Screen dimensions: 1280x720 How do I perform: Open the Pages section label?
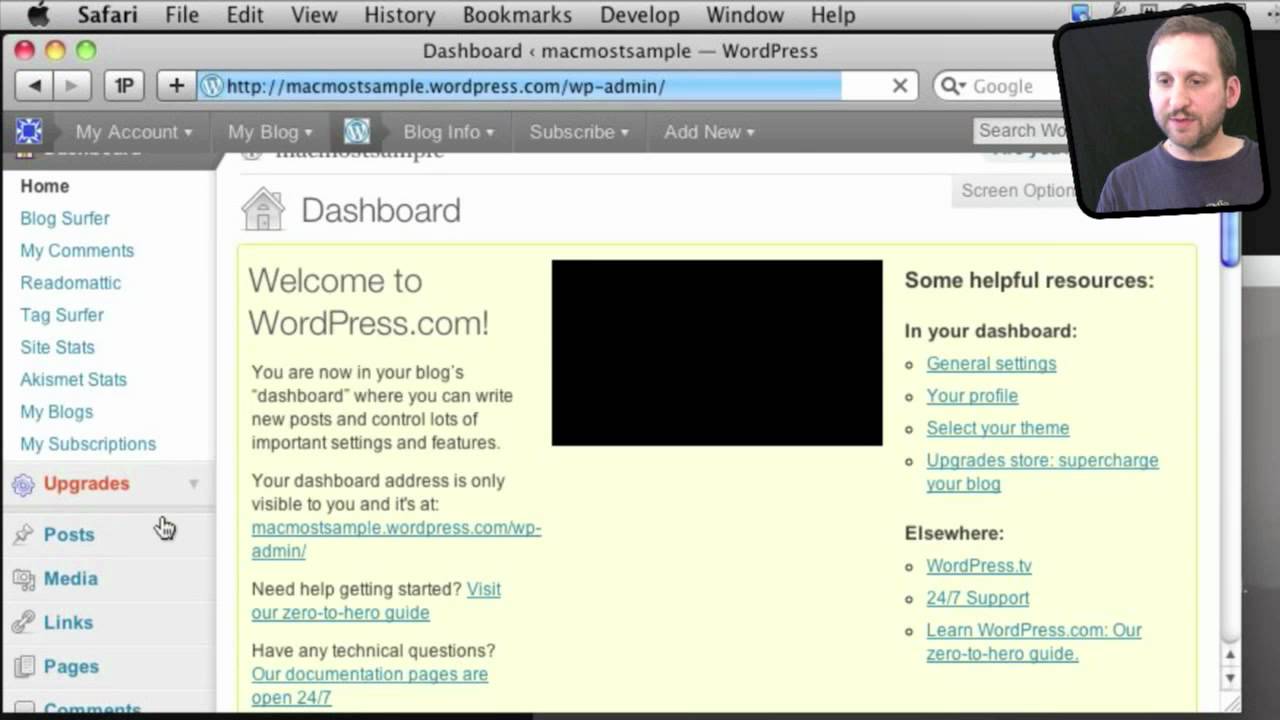point(71,666)
